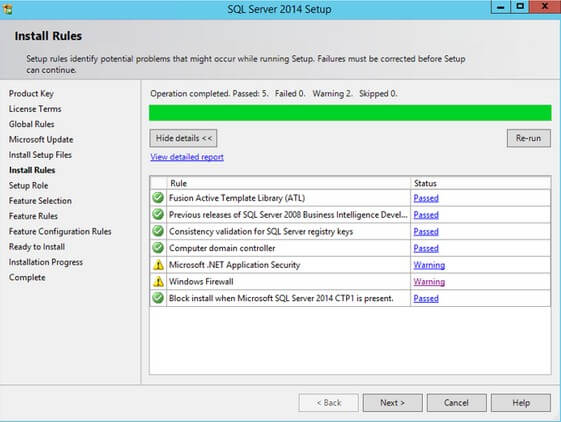Open Passed status for Previous releases of SQL Server 2008
This screenshot has height=422, width=561.
tap(426, 215)
